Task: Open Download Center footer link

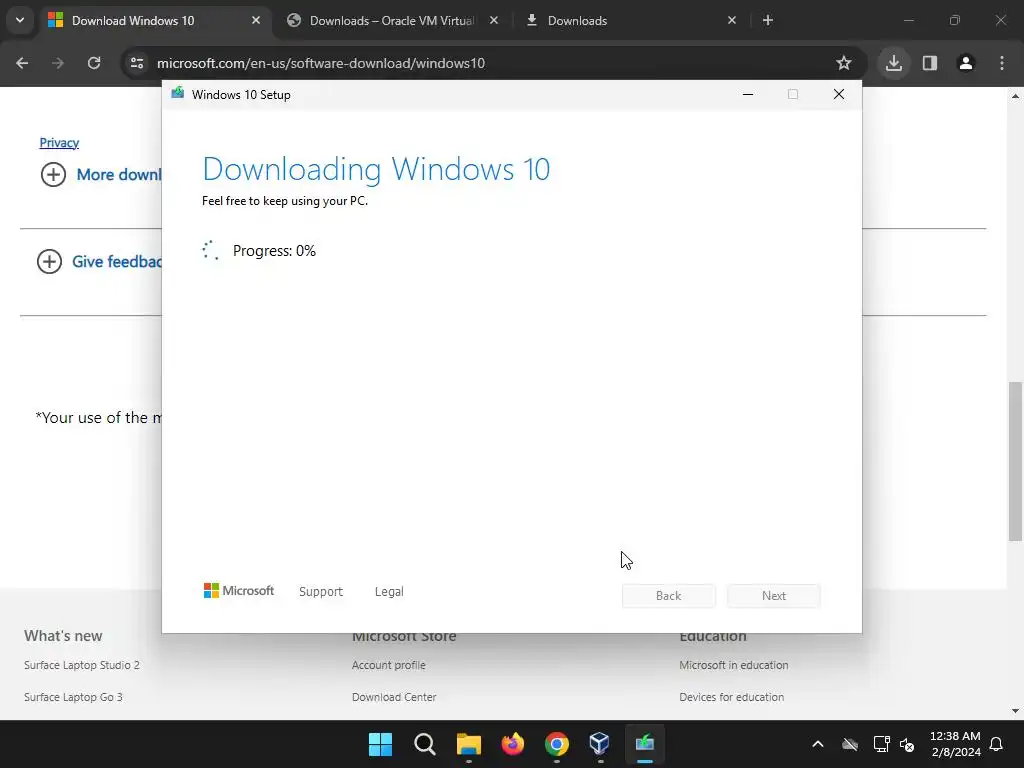Action: point(394,697)
